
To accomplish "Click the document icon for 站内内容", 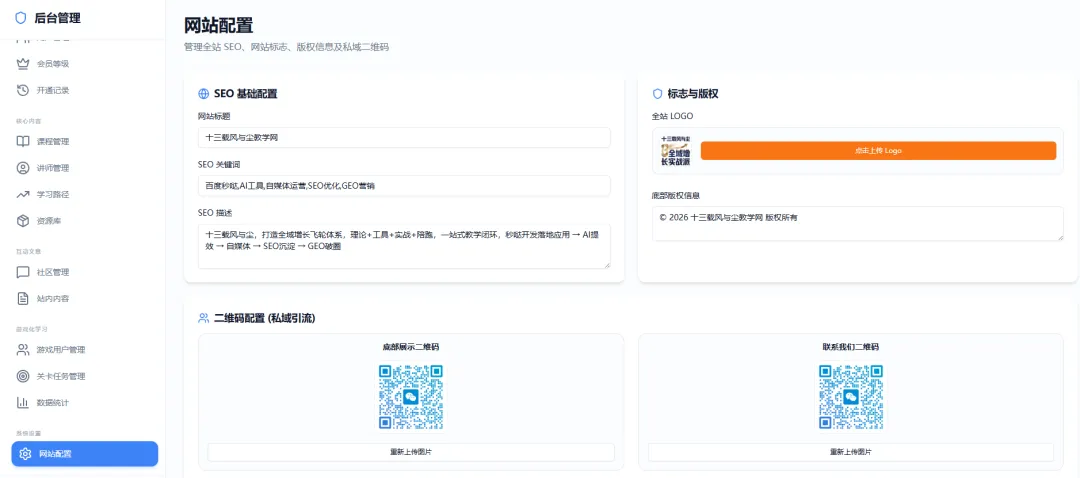I will click(23, 298).
